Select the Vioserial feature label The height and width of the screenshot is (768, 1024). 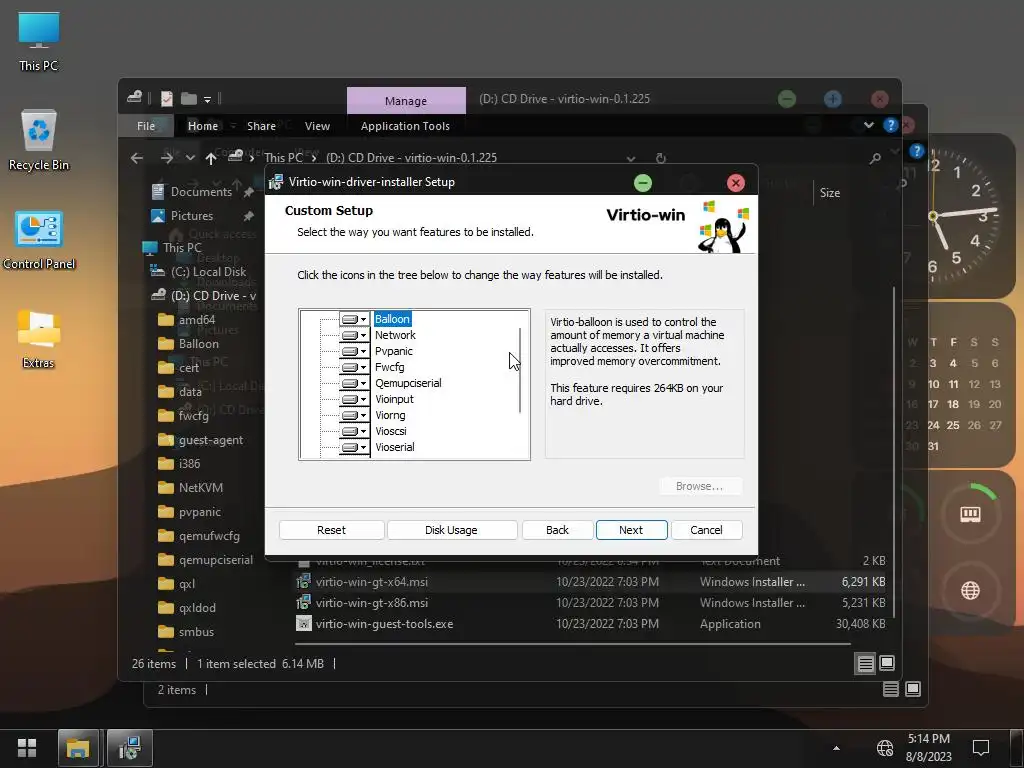click(394, 447)
